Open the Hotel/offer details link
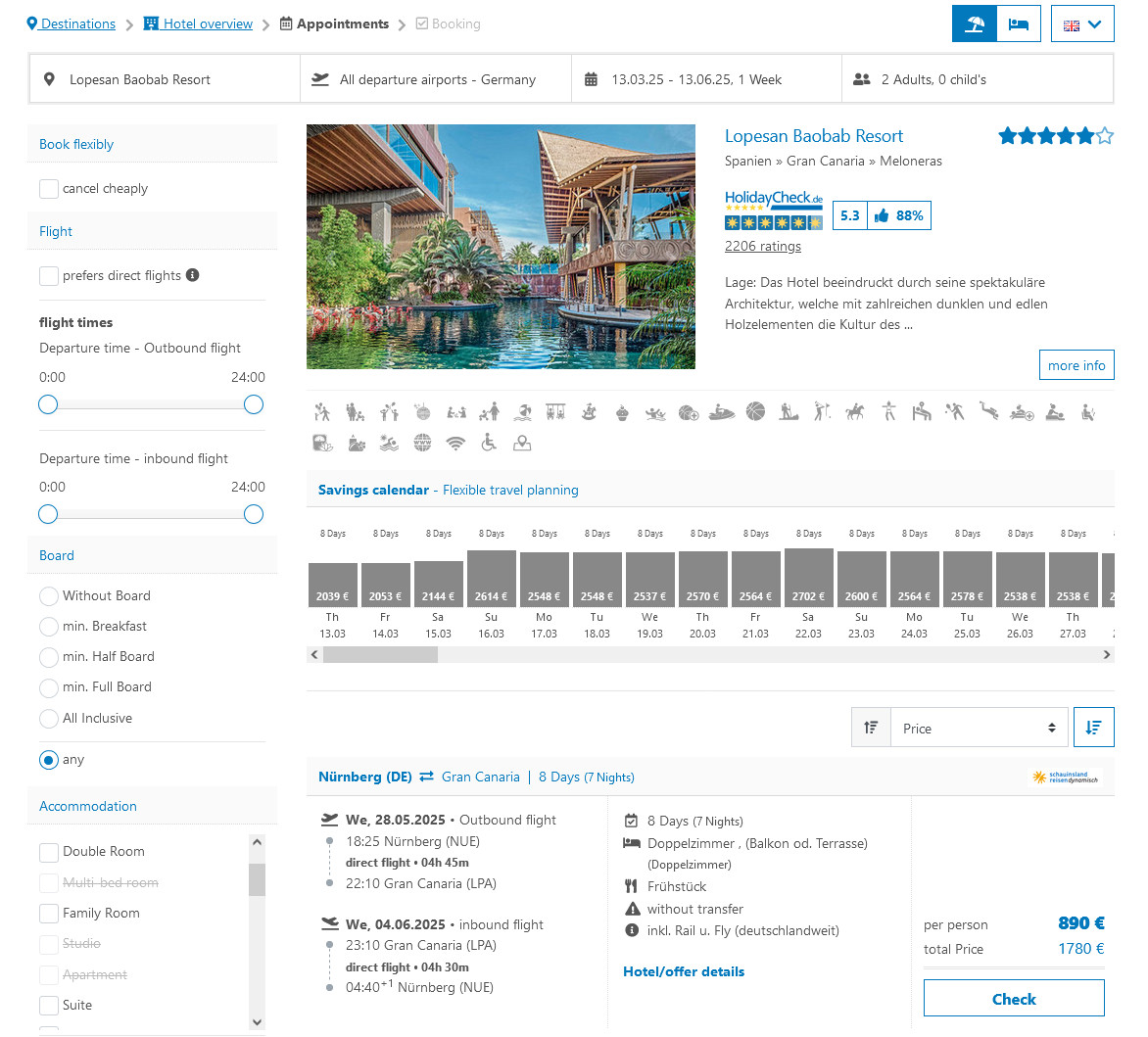 click(x=683, y=971)
